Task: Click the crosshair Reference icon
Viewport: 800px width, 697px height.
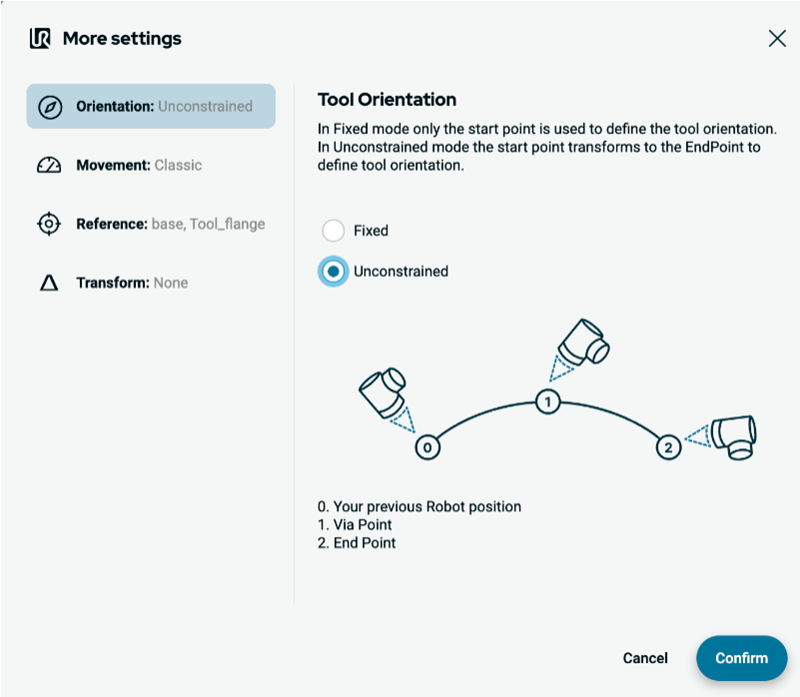Action: (x=49, y=224)
